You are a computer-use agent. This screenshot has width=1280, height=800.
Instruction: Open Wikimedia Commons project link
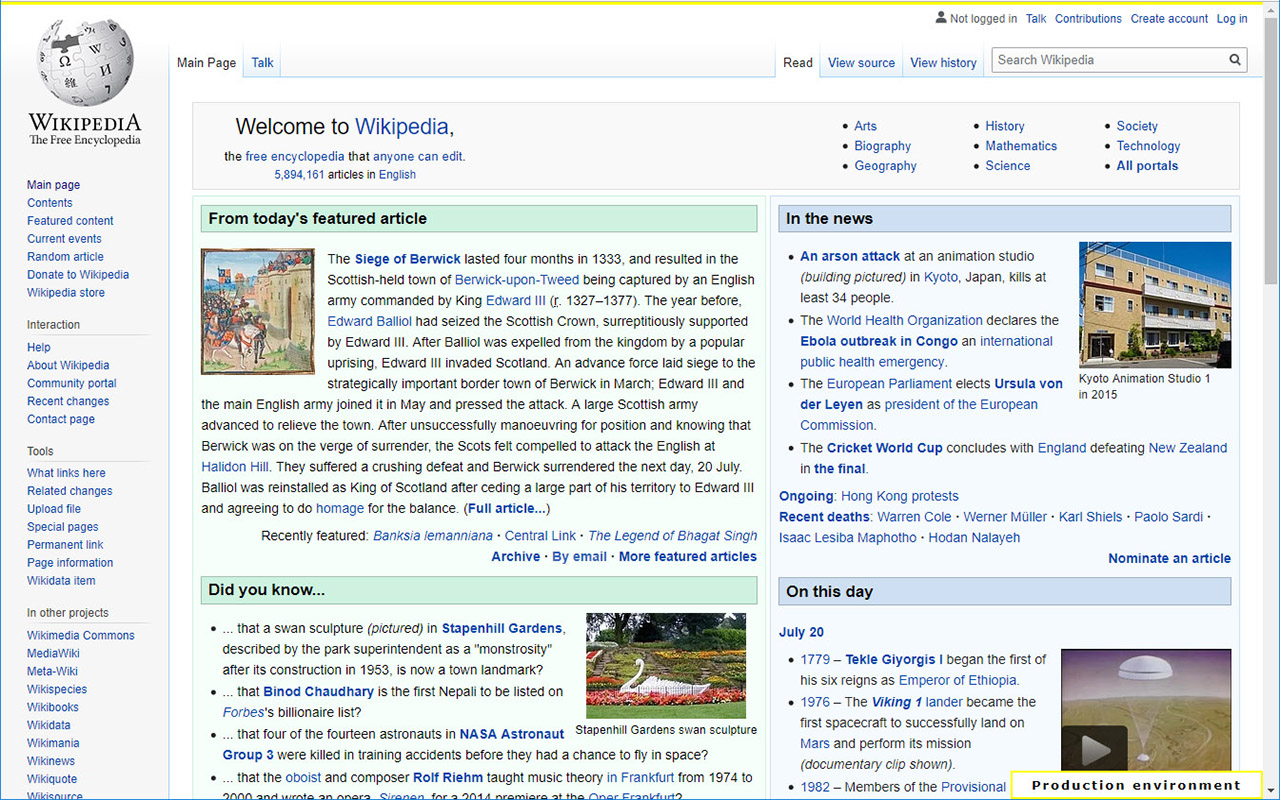pos(81,635)
